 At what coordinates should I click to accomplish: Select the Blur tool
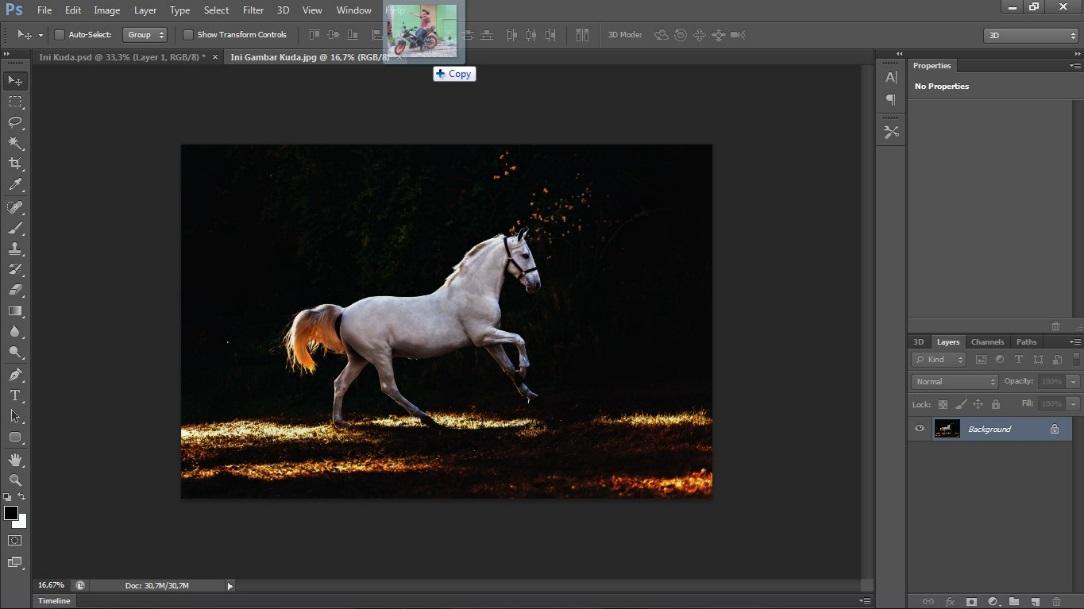(15, 332)
